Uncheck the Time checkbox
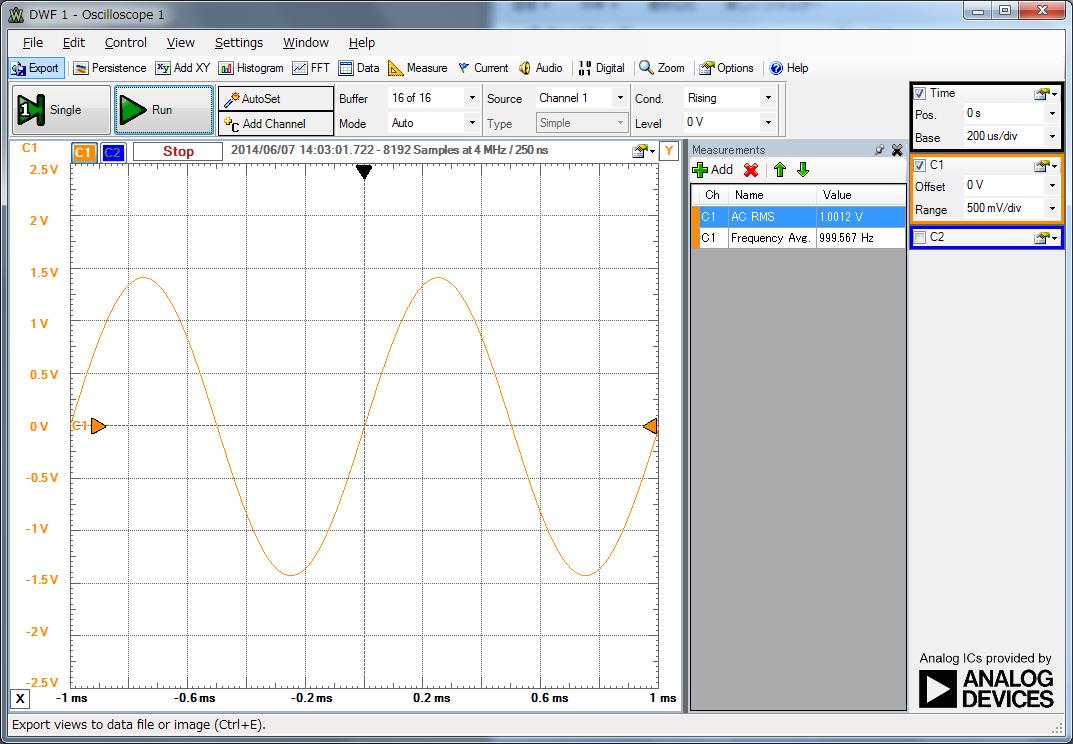Image resolution: width=1073 pixels, height=744 pixels. click(920, 93)
